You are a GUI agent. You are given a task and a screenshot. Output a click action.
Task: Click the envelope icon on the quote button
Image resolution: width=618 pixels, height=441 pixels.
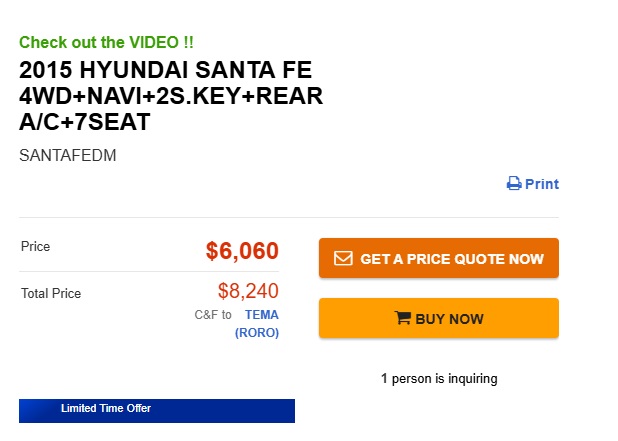pyautogui.click(x=343, y=258)
